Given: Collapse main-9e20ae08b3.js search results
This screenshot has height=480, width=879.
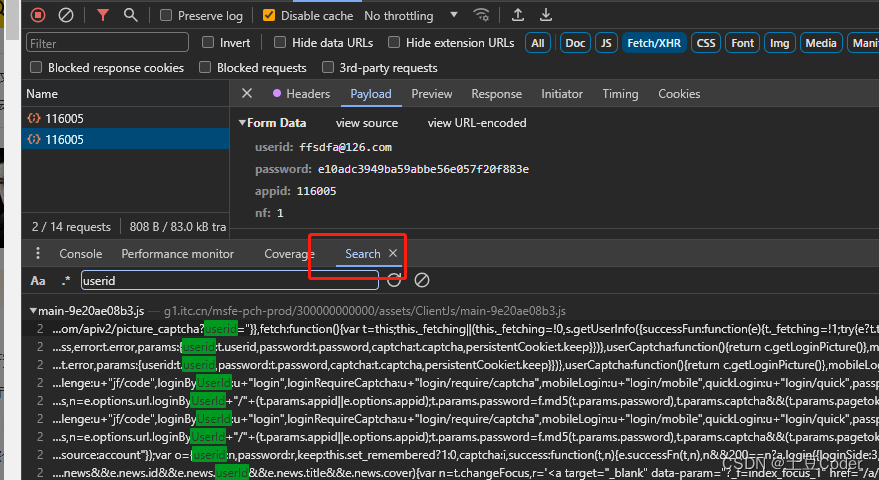Looking at the screenshot, I should tap(33, 311).
